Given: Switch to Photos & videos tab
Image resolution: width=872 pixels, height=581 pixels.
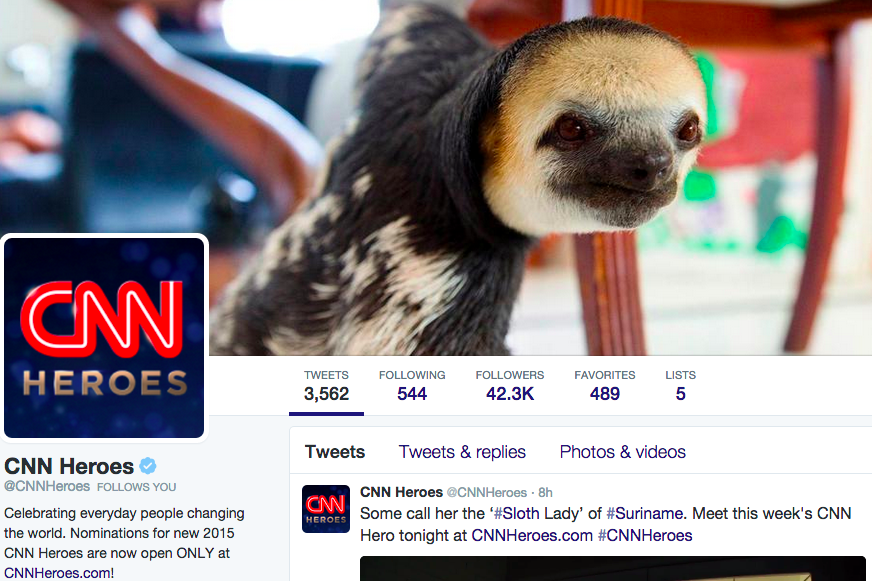Looking at the screenshot, I should 622,452.
